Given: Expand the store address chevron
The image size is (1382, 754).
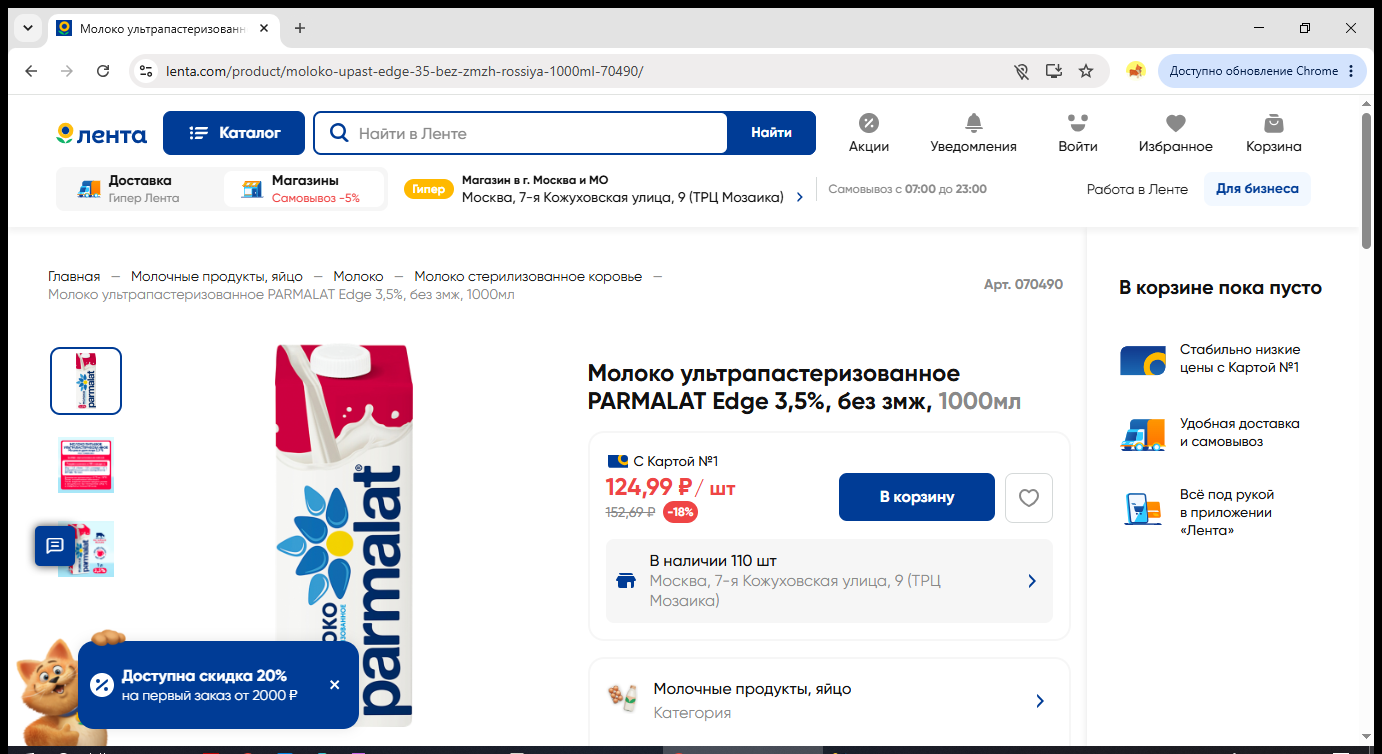Looking at the screenshot, I should point(799,198).
